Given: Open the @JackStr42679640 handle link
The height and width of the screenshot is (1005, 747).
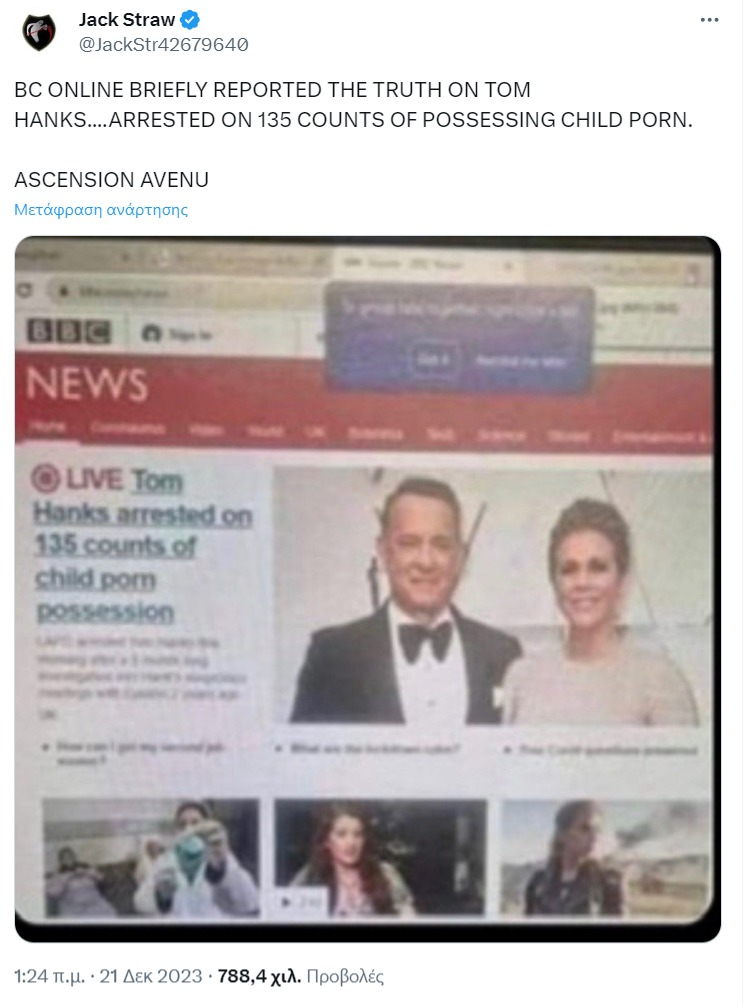Looking at the screenshot, I should (164, 44).
